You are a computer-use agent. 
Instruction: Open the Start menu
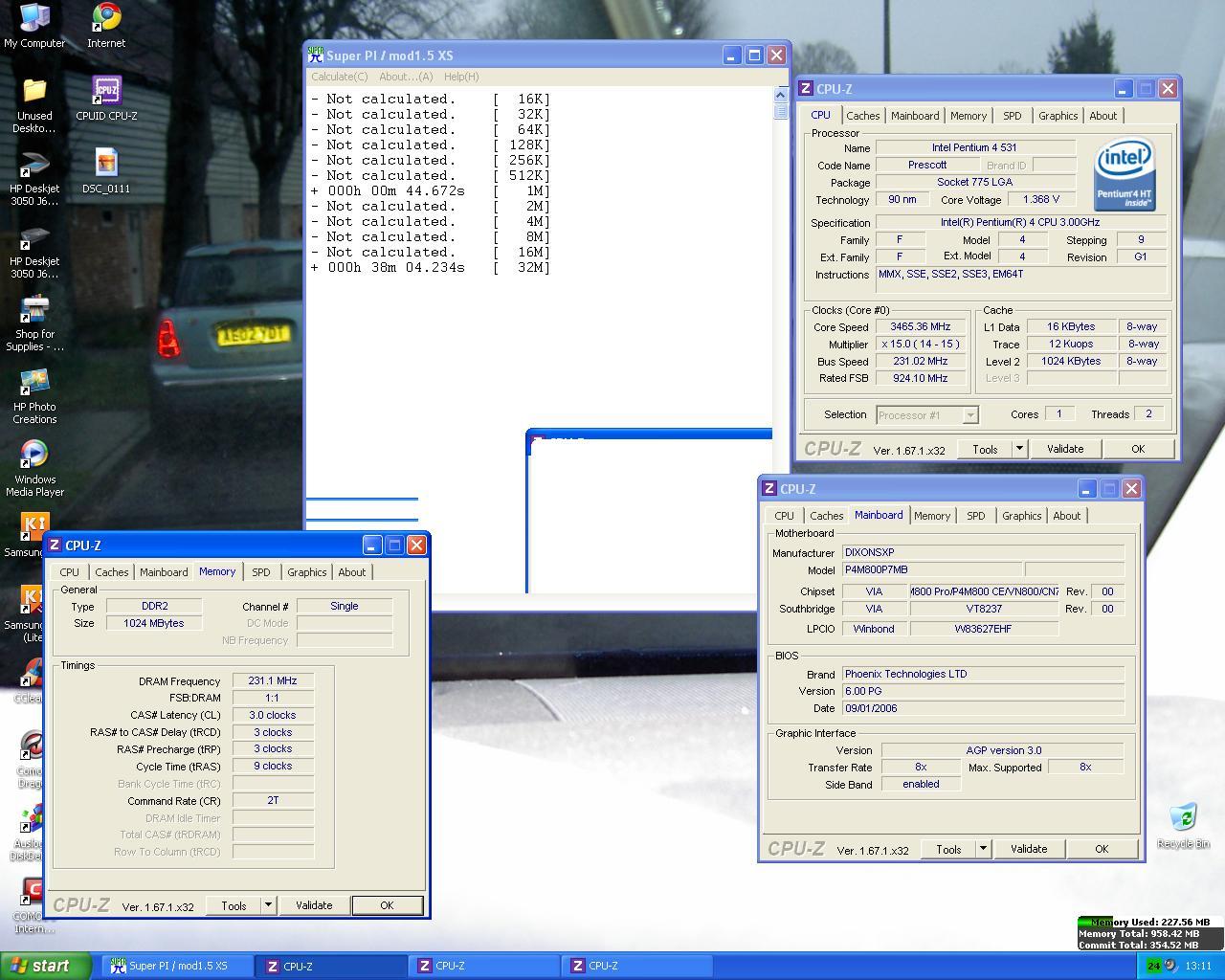click(x=45, y=966)
